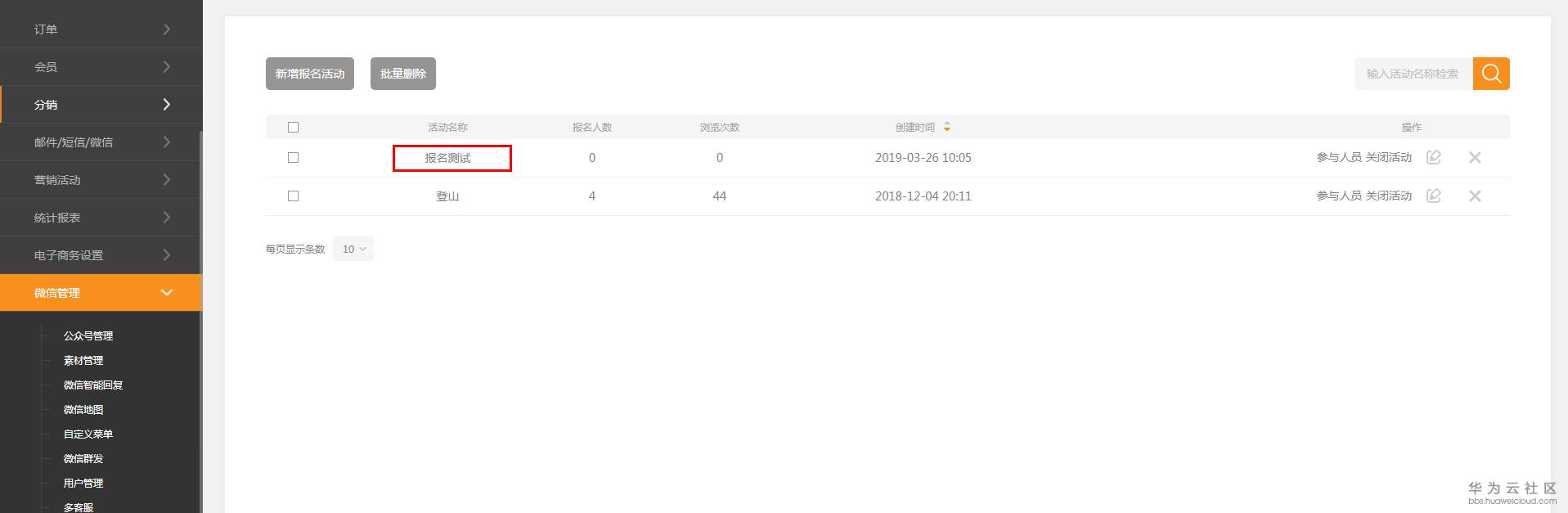The width and height of the screenshot is (1568, 513).
Task: Click the 批量删除 button
Action: [x=403, y=74]
